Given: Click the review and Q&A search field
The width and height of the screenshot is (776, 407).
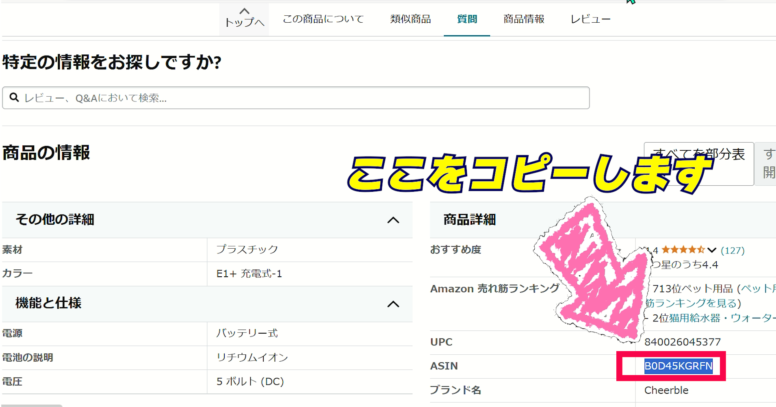Looking at the screenshot, I should tap(300, 98).
